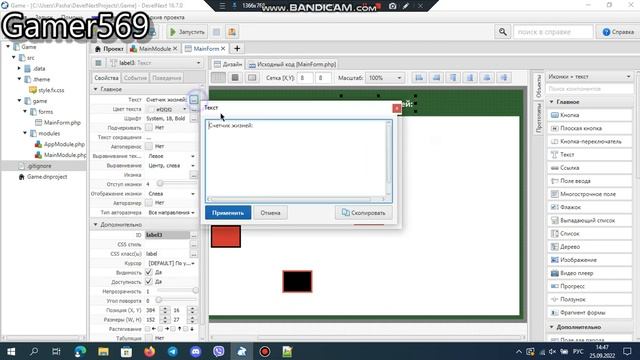
Task: Select the black rectangle on the form
Action: [x=297, y=281]
